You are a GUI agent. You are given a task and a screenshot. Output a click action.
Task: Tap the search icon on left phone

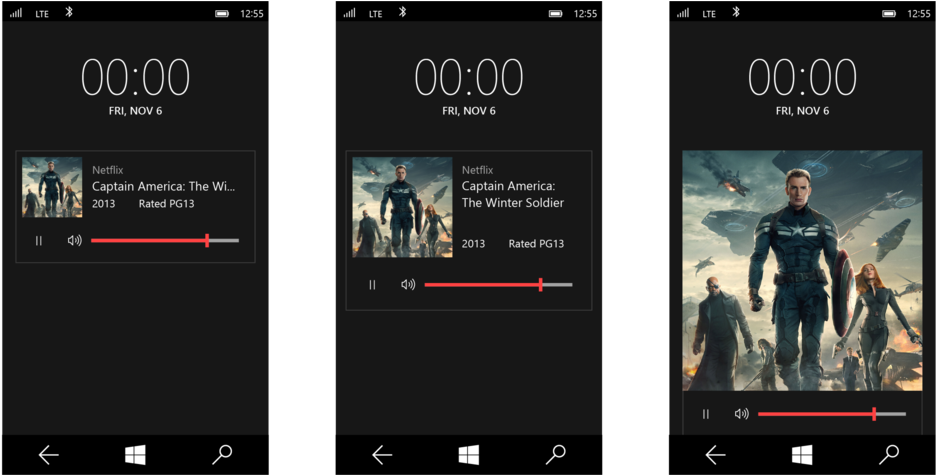pos(222,455)
